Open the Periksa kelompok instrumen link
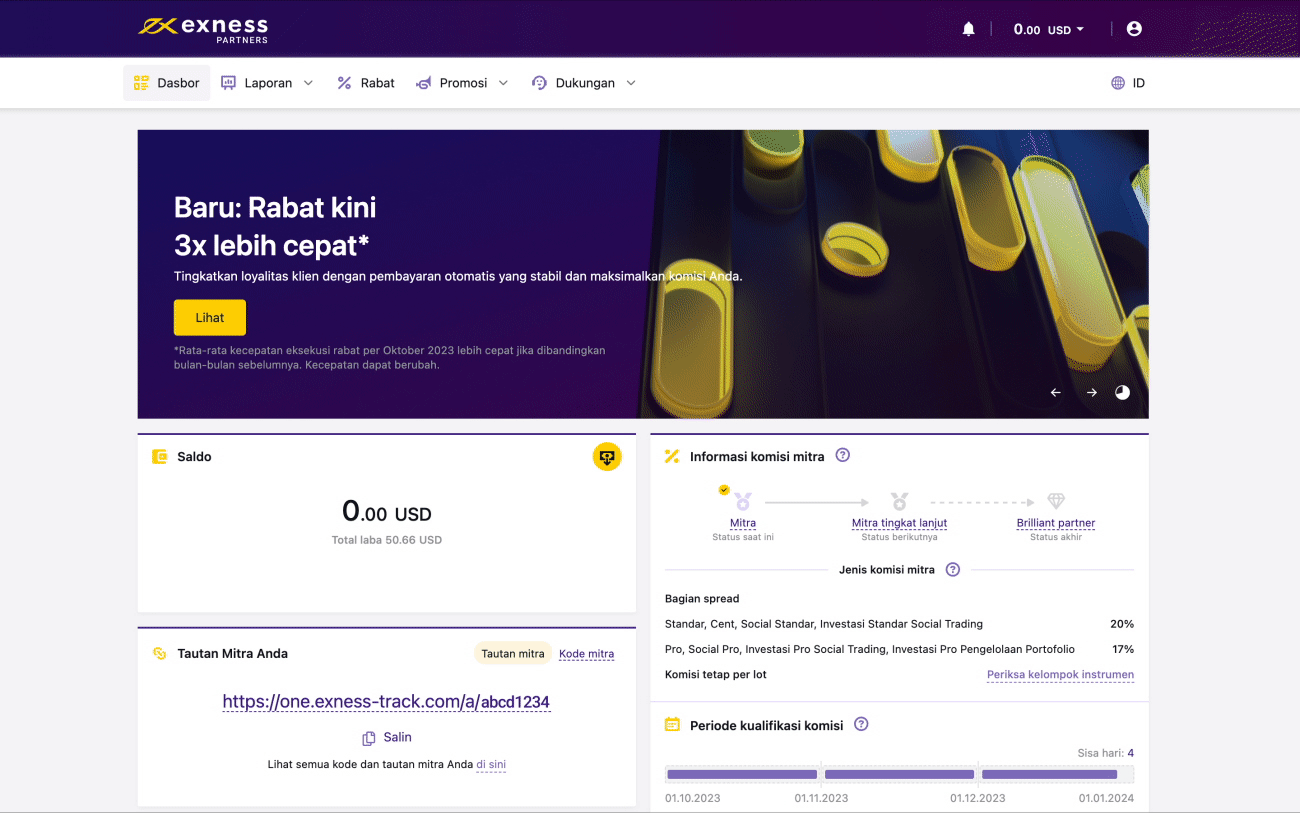 pyautogui.click(x=1060, y=675)
